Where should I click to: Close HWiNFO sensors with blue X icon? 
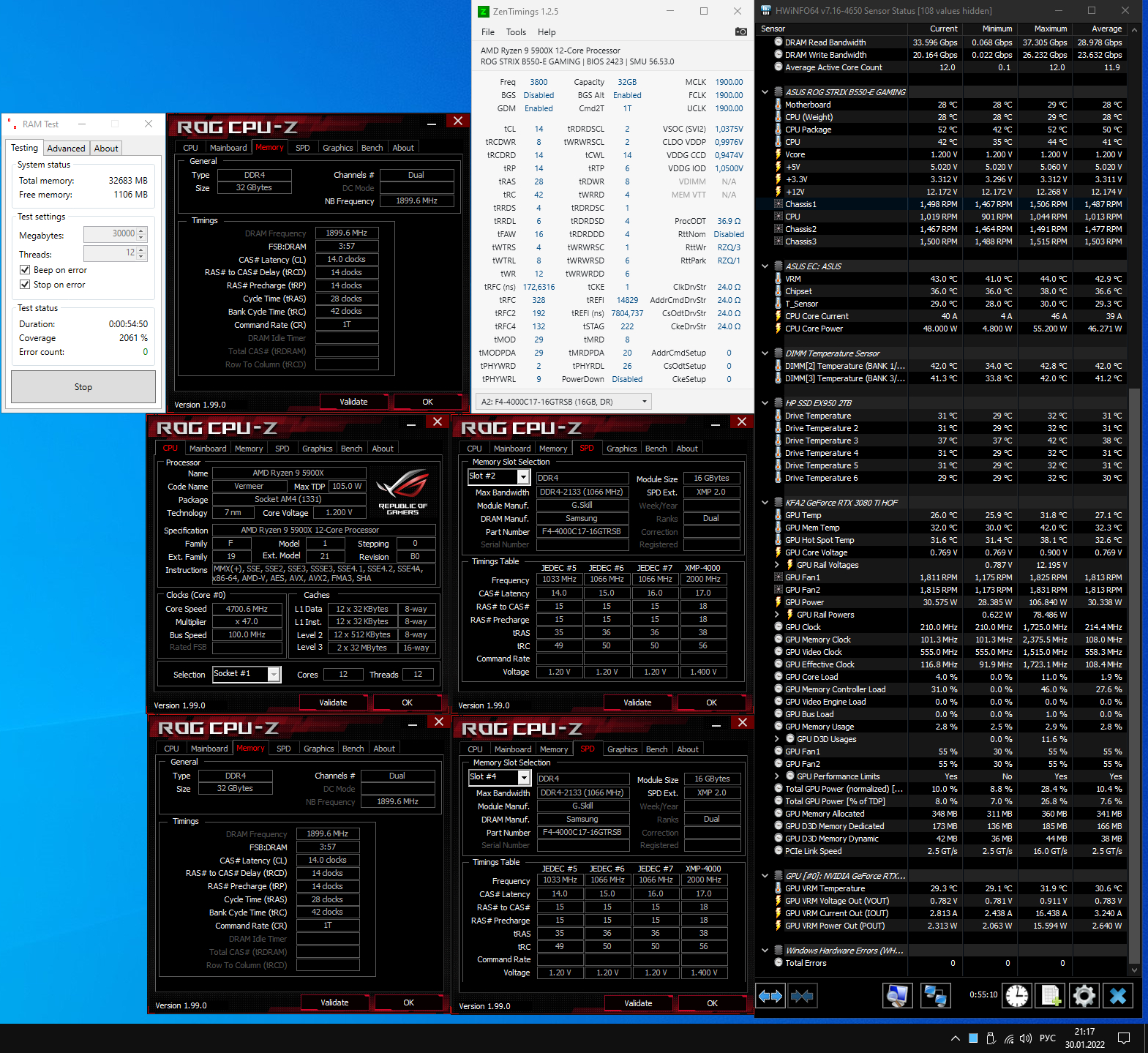[1118, 996]
